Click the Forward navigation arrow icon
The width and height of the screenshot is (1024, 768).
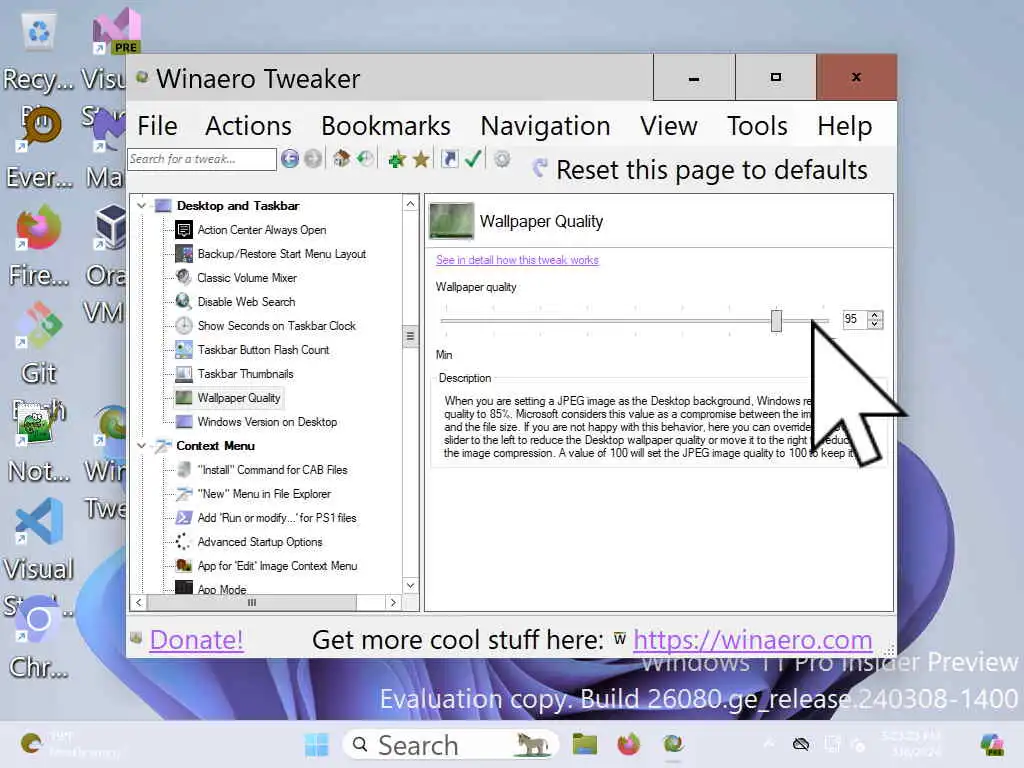(313, 159)
